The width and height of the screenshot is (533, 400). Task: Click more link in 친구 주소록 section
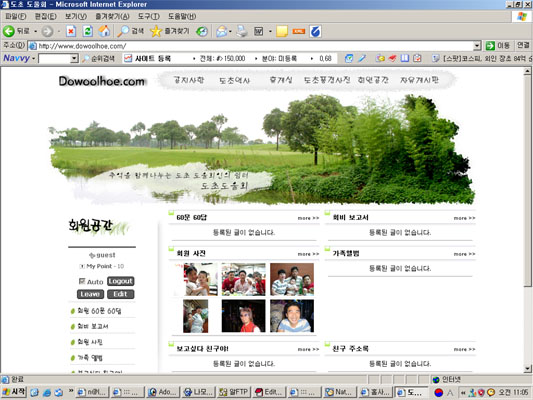point(464,349)
